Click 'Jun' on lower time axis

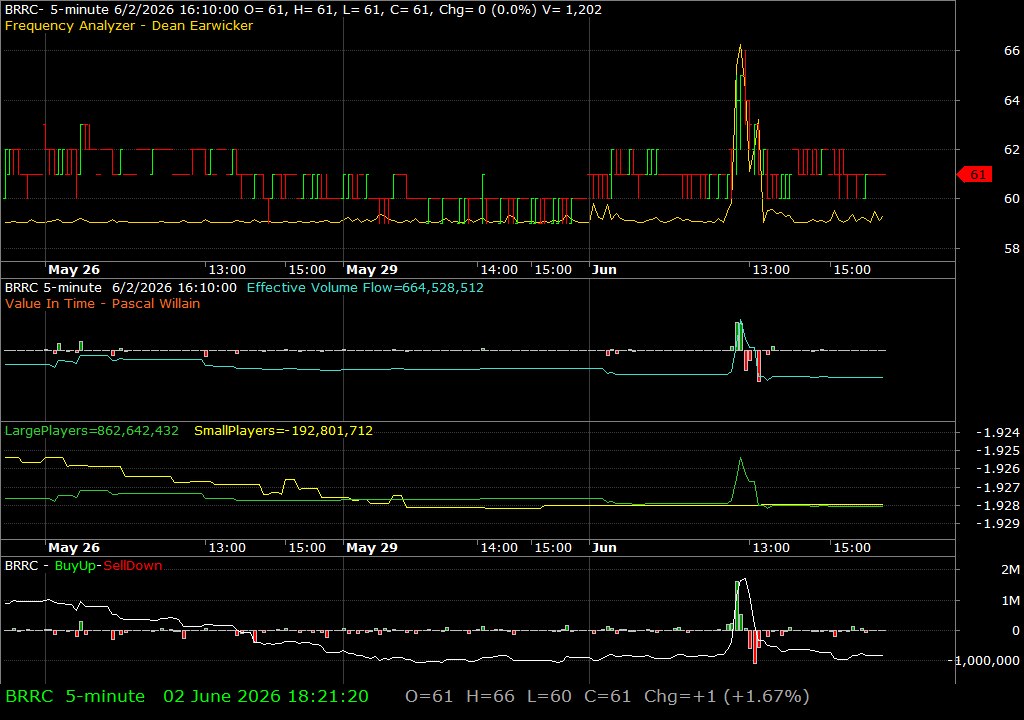604,548
